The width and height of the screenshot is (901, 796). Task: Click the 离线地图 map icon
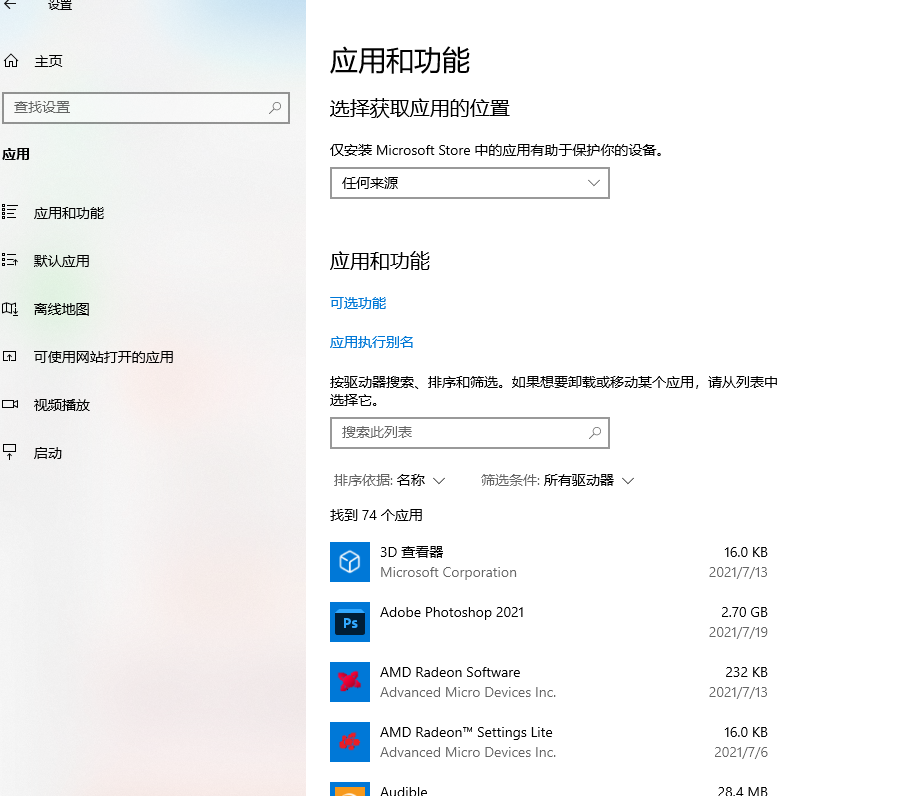10,309
